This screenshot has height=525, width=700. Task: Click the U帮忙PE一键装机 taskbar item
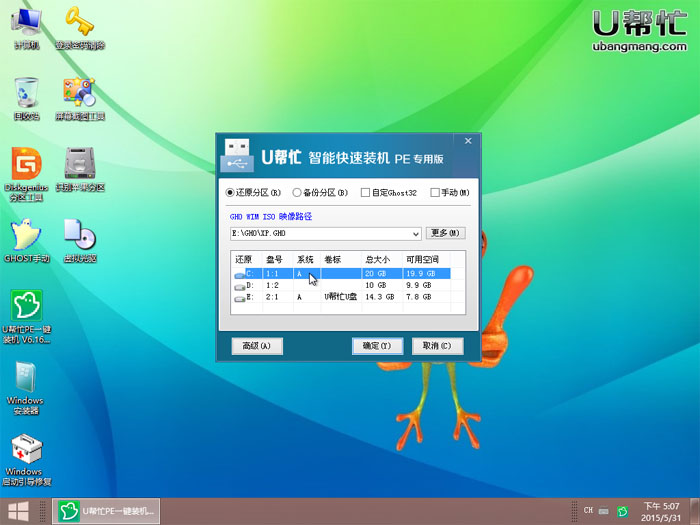[x=107, y=511]
